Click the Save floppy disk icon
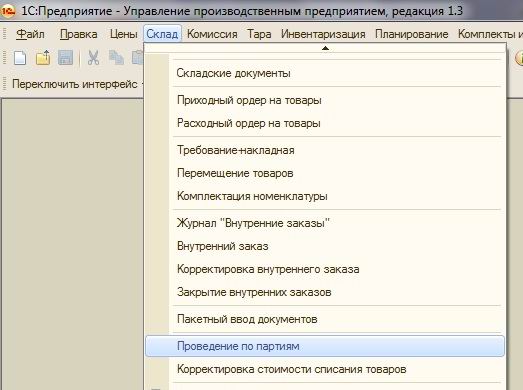 click(65, 58)
